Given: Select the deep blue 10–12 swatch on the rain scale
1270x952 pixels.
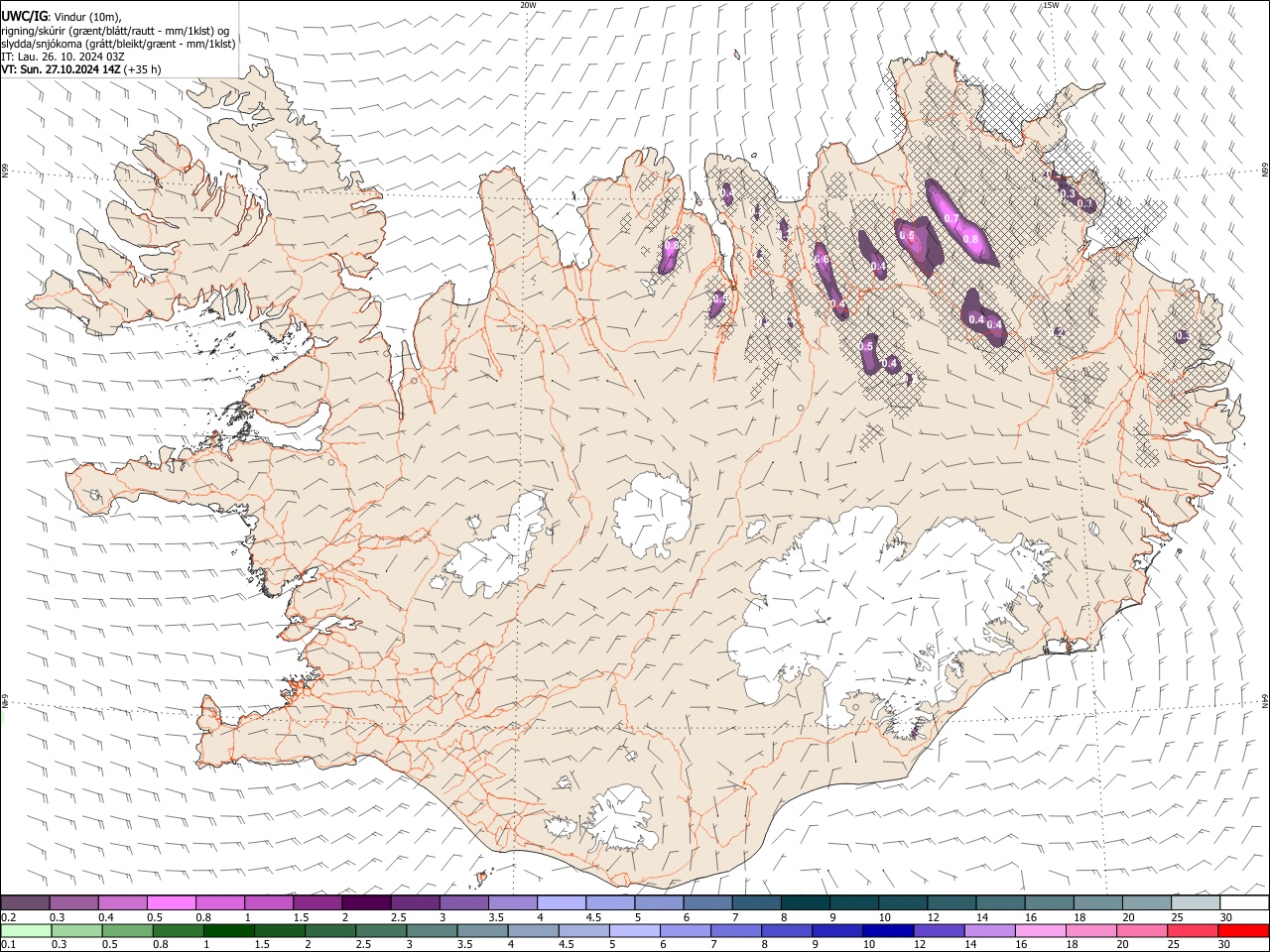Looking at the screenshot, I should tap(888, 930).
